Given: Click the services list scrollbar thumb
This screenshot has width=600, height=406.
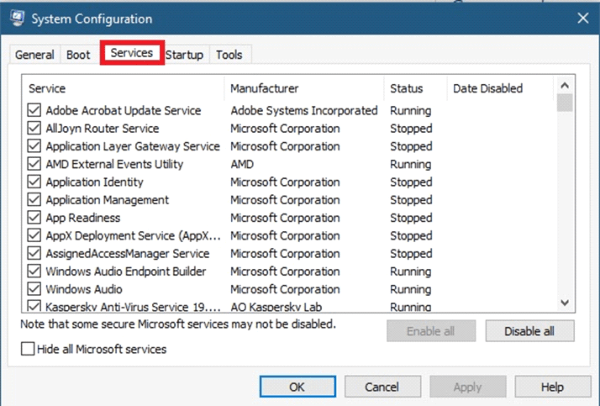Looking at the screenshot, I should coord(565,103).
